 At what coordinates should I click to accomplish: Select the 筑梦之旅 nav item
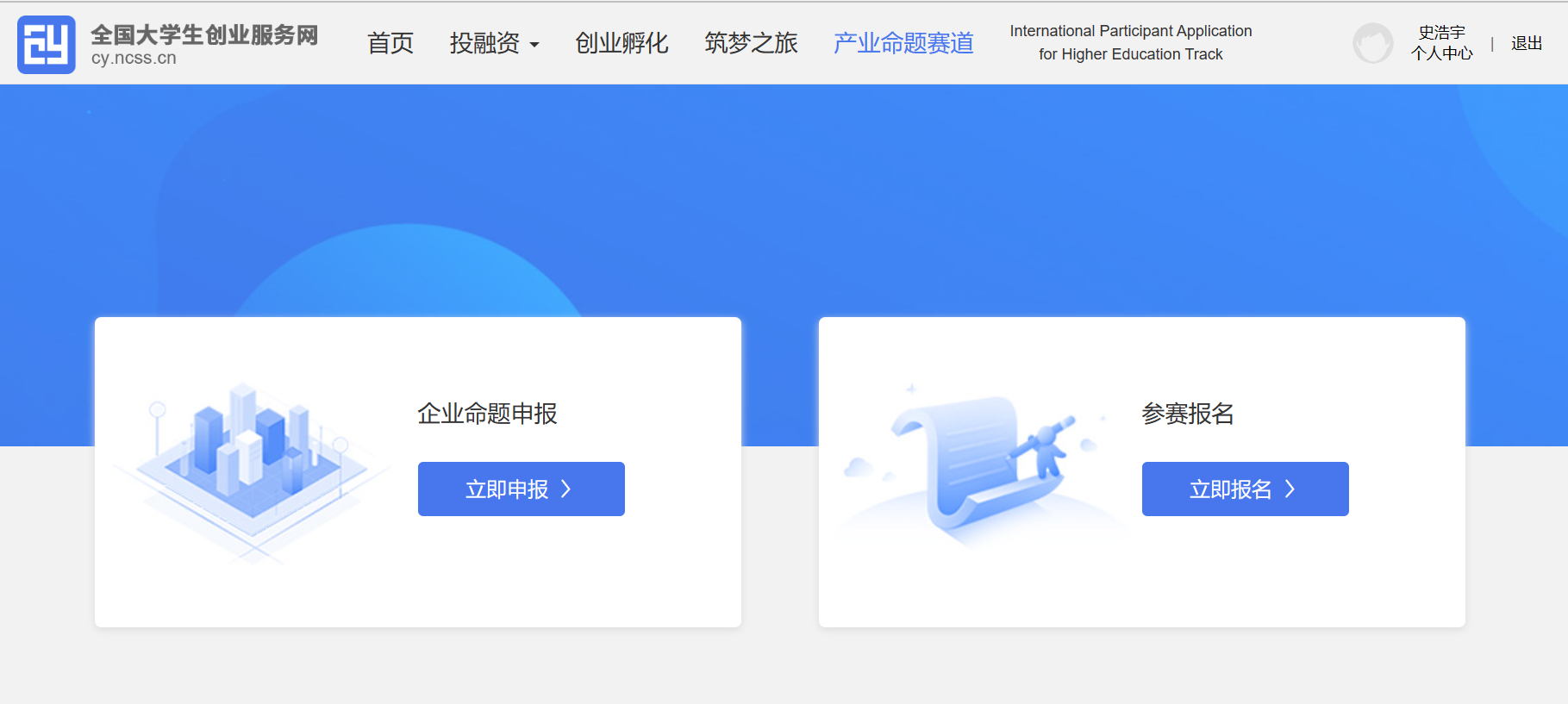(751, 43)
